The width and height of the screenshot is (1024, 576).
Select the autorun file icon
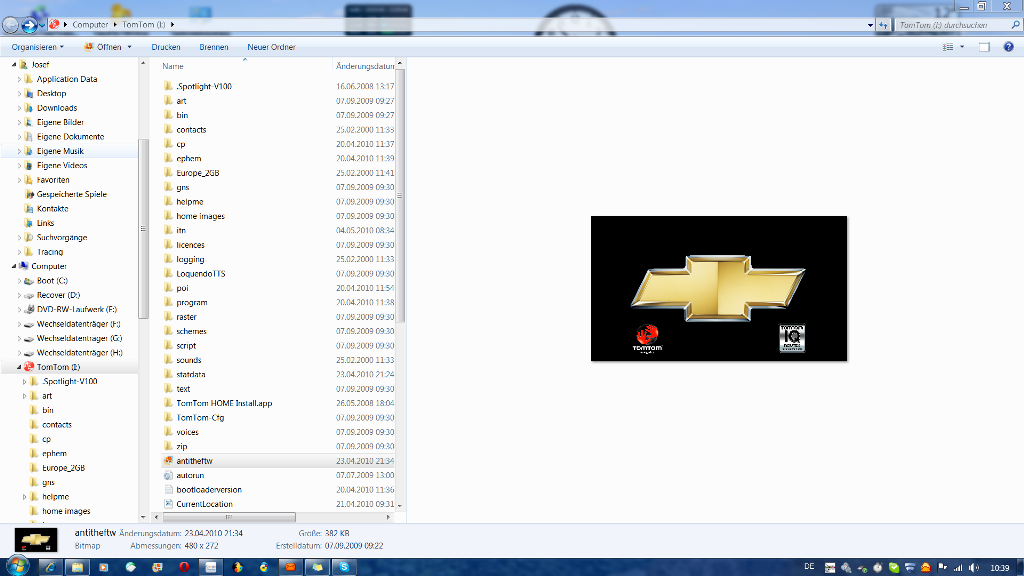pos(168,475)
